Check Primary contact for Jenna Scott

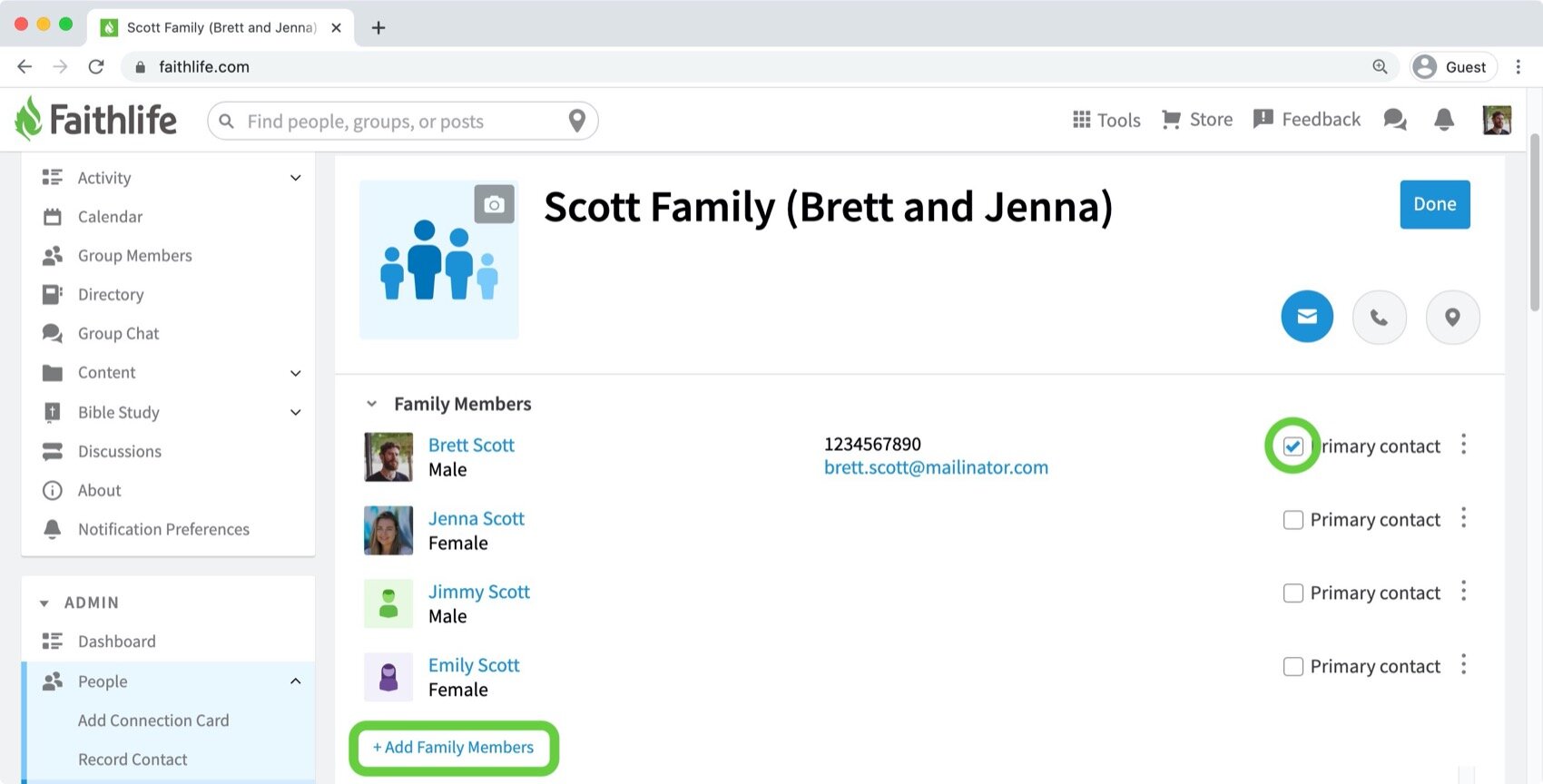point(1293,520)
